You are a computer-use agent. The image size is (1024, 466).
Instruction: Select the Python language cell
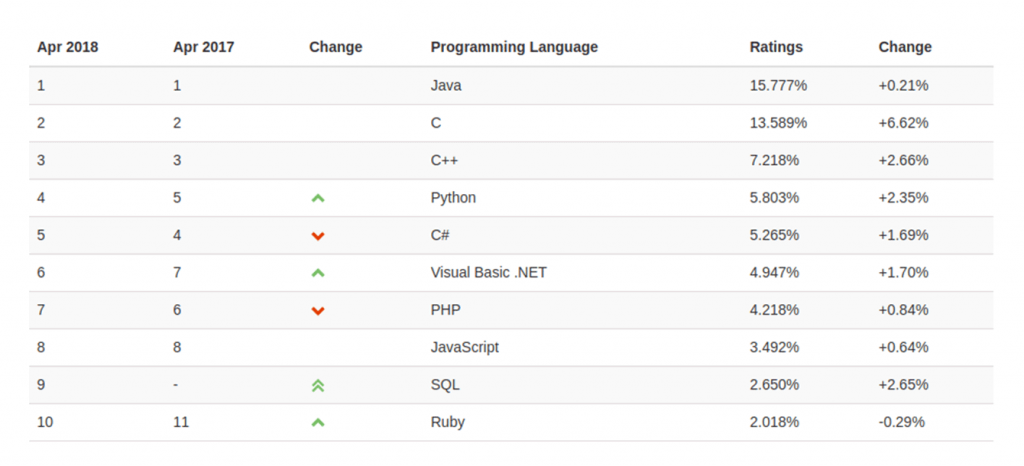point(453,198)
